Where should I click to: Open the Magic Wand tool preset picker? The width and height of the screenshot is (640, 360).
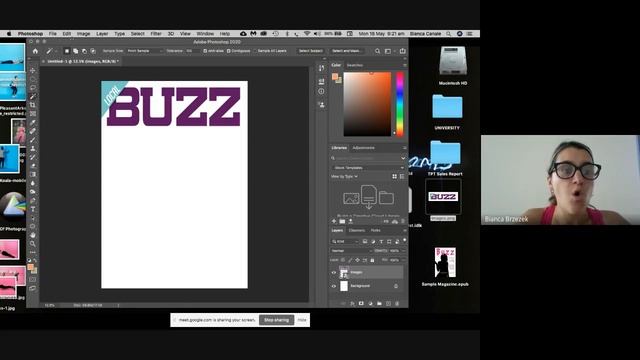click(51, 51)
